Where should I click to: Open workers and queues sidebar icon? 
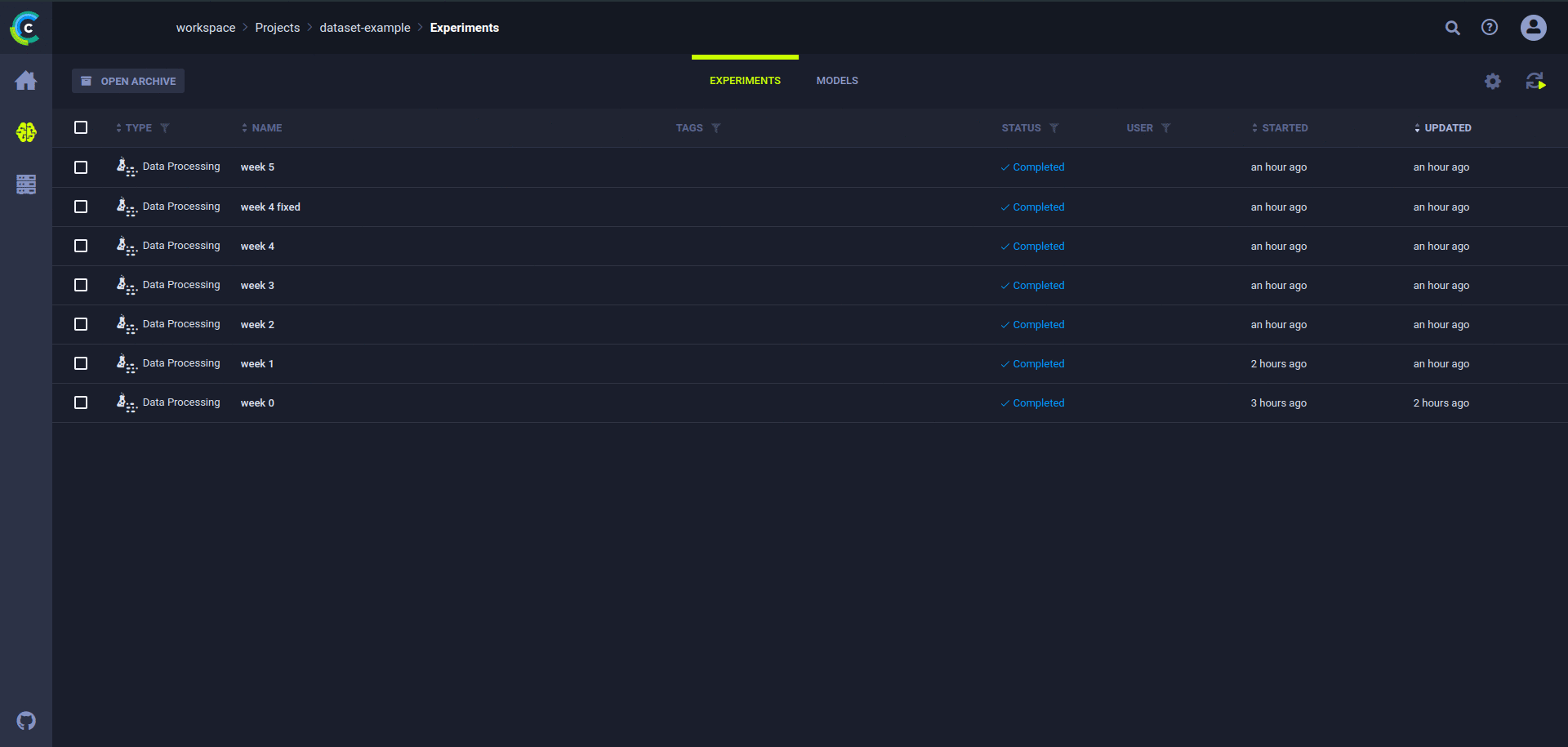(26, 185)
